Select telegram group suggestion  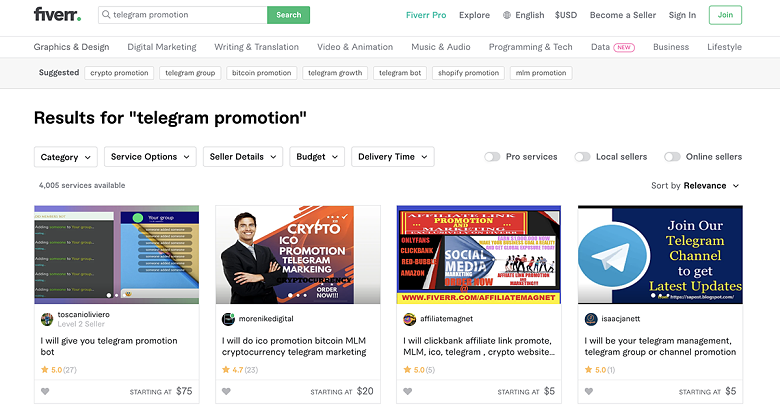190,73
